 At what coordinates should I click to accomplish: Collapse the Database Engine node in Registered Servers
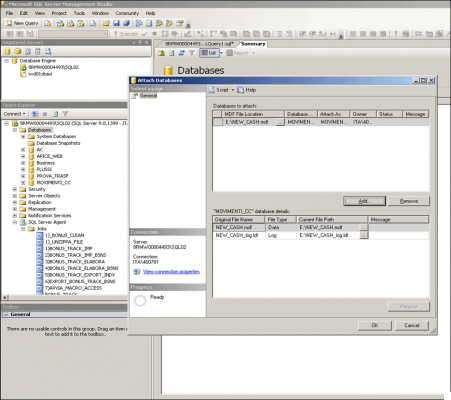coord(6,61)
